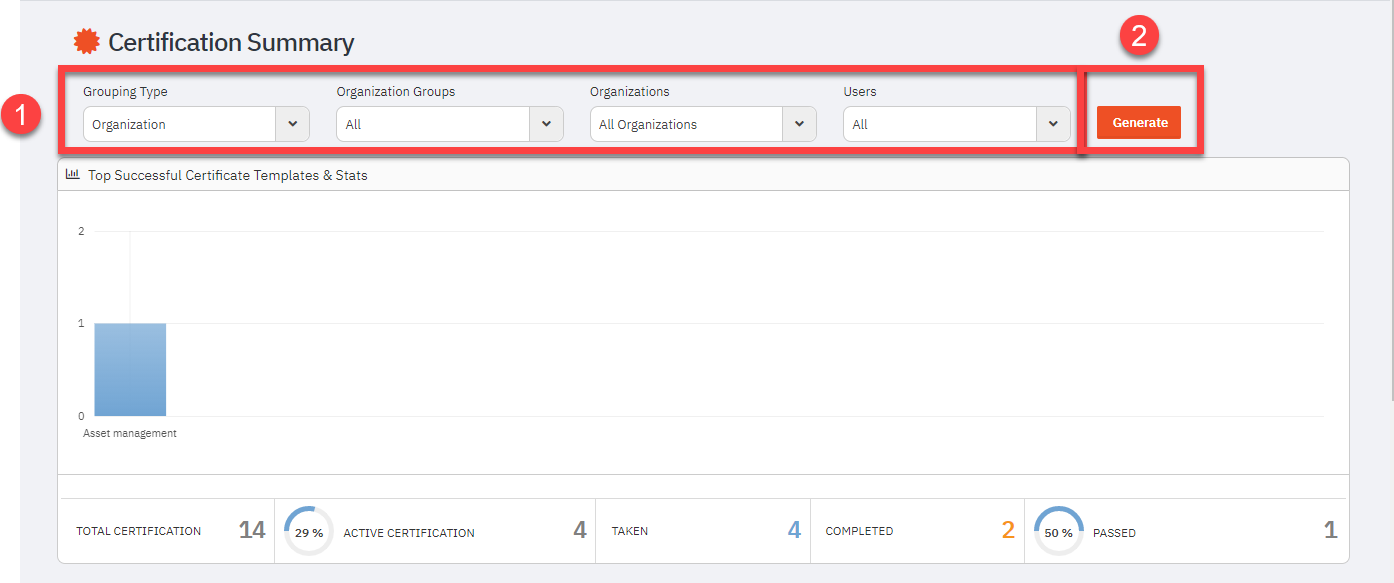
Task: Click the orange Generate button
Action: pos(1139,123)
